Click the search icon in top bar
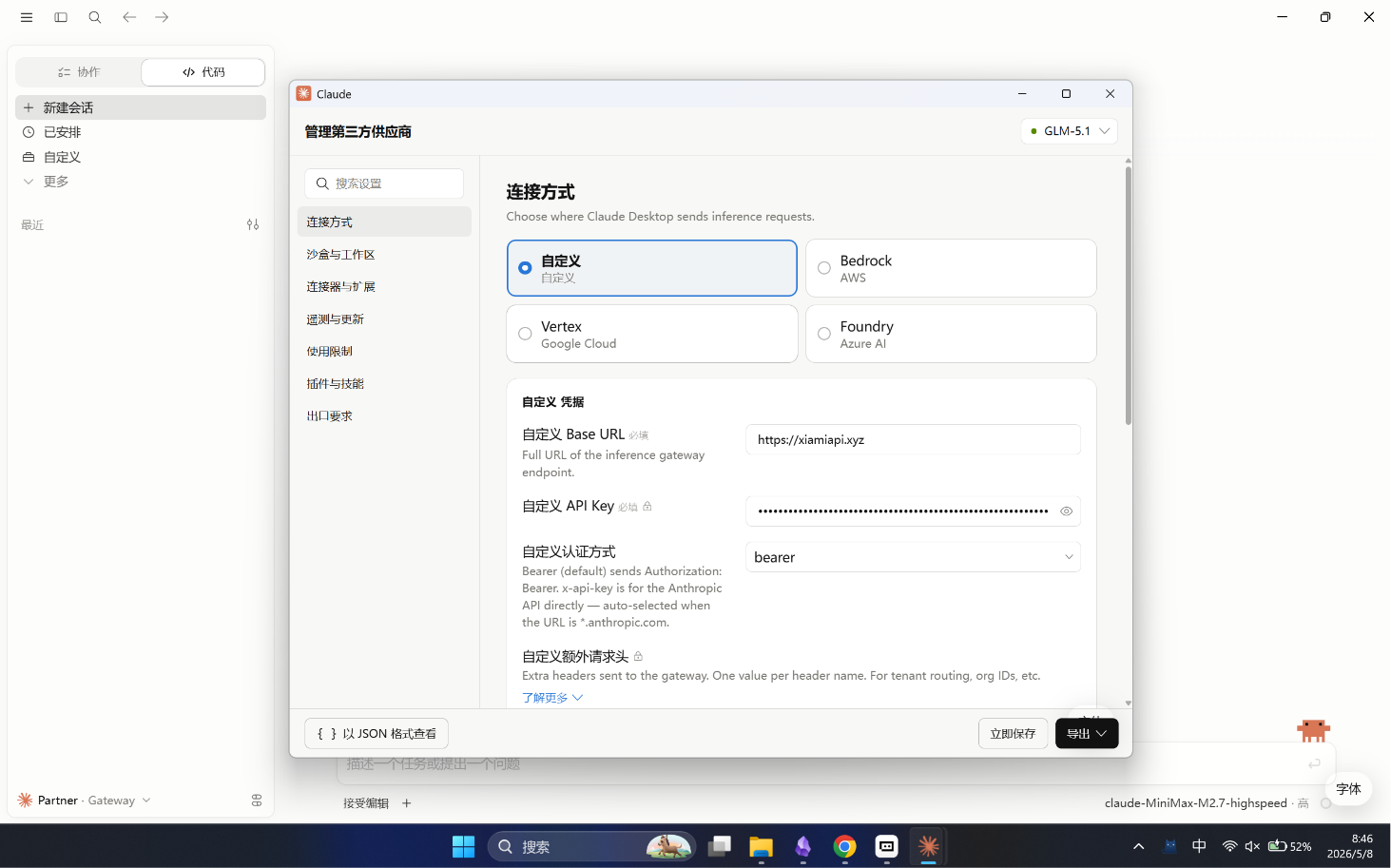Image resolution: width=1391 pixels, height=868 pixels. 95,17
